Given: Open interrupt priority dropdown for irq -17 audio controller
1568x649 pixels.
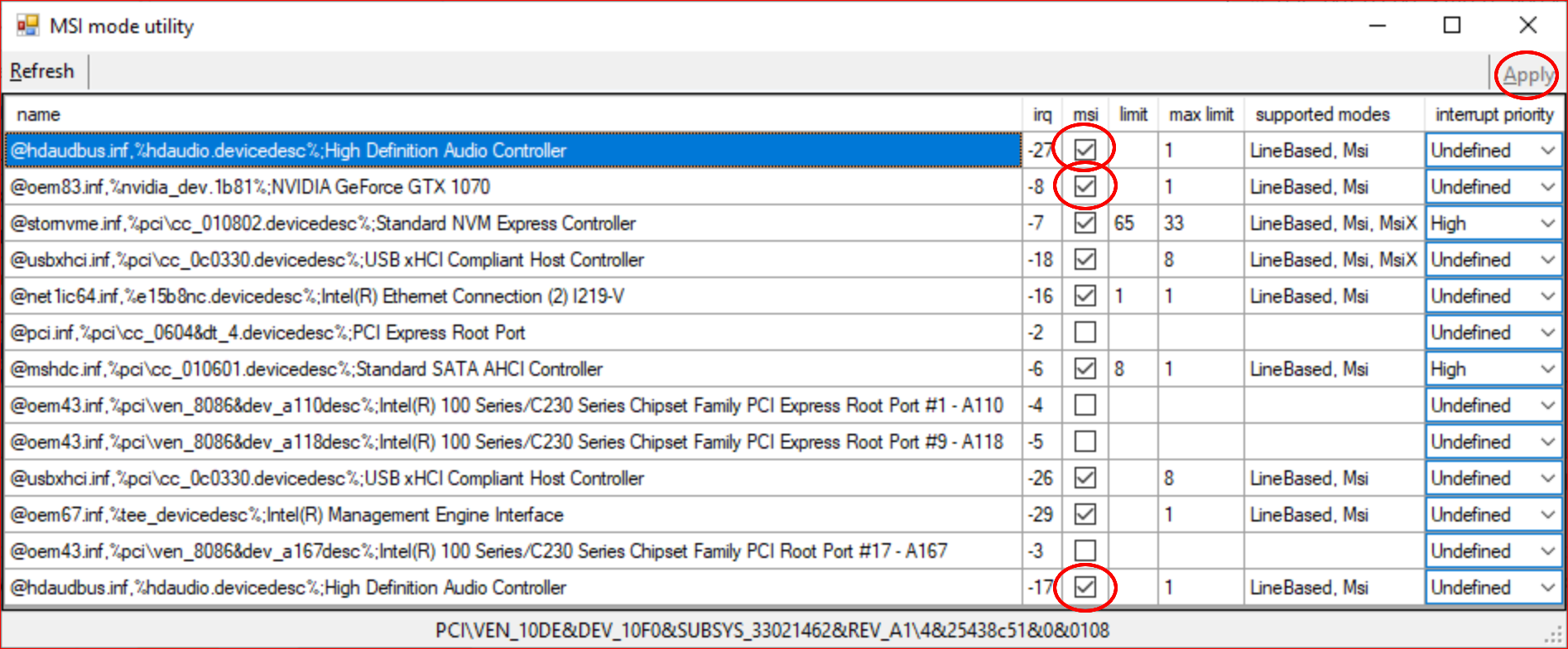Looking at the screenshot, I should (x=1493, y=588).
